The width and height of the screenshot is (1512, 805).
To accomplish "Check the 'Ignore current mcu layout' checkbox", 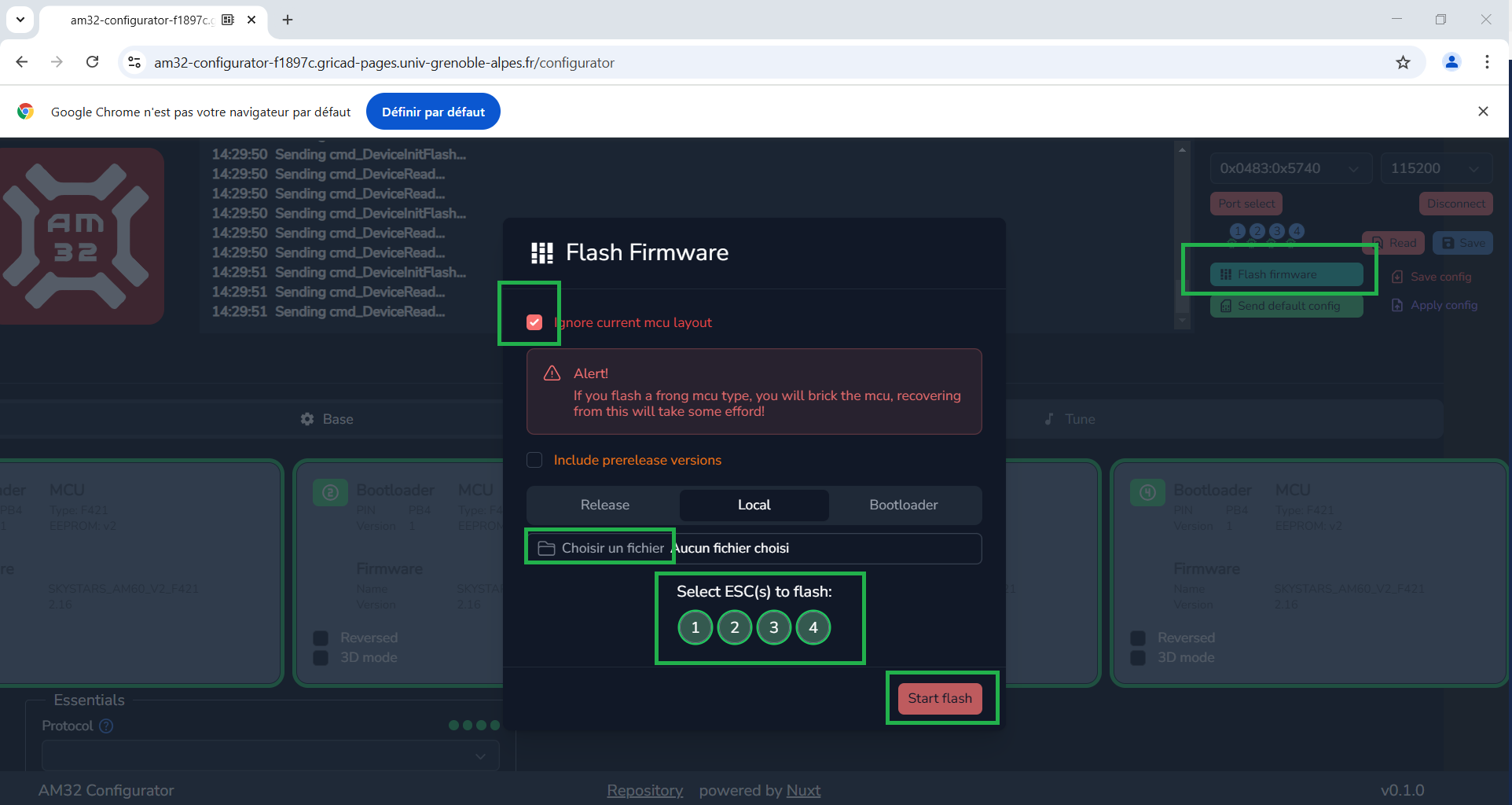I will pyautogui.click(x=534, y=322).
